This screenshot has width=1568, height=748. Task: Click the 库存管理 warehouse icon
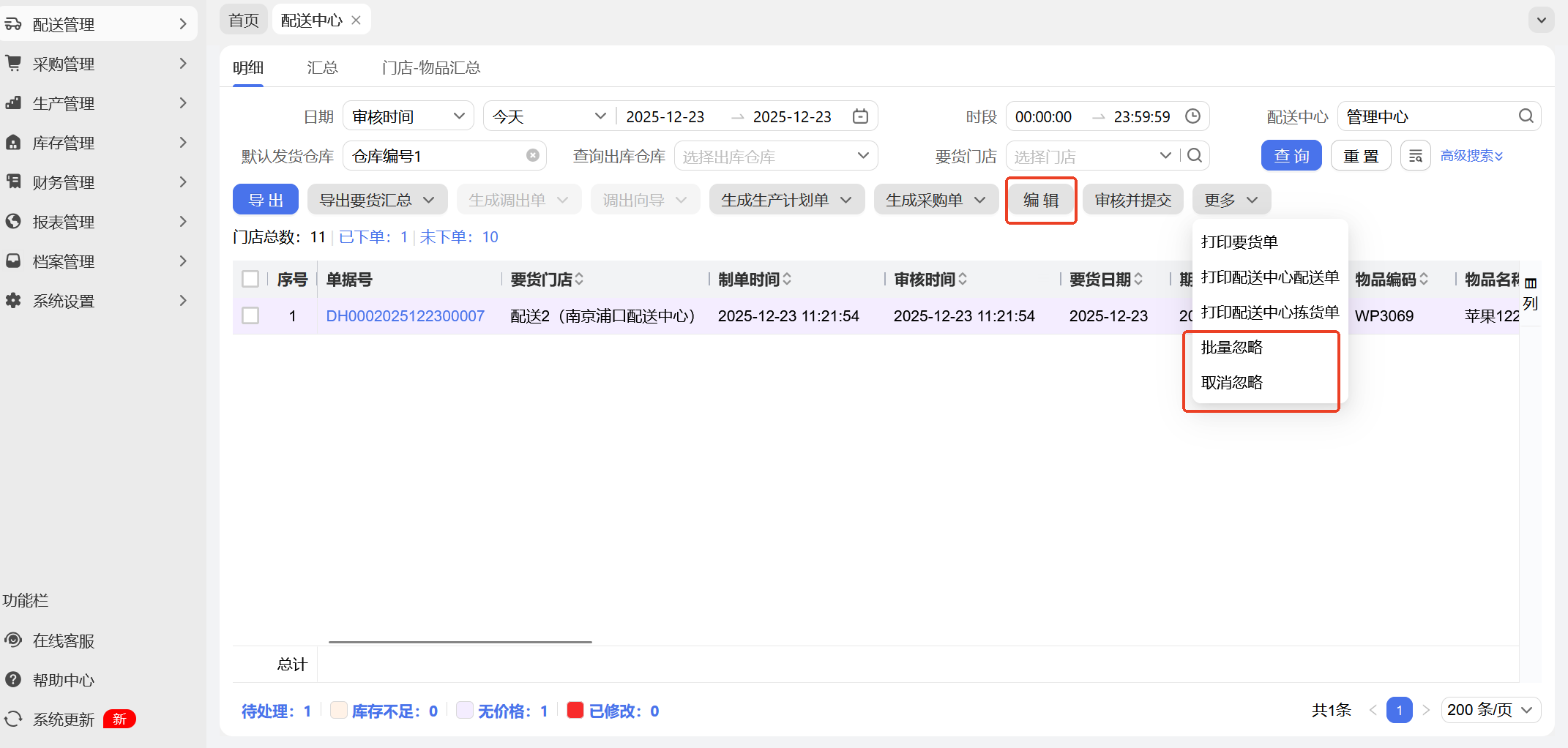(13, 143)
